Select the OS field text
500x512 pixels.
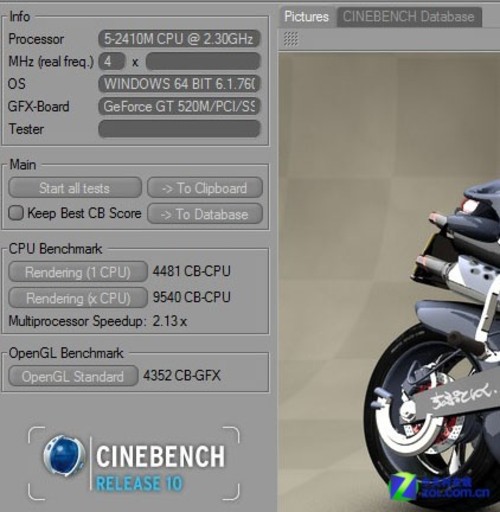click(179, 84)
